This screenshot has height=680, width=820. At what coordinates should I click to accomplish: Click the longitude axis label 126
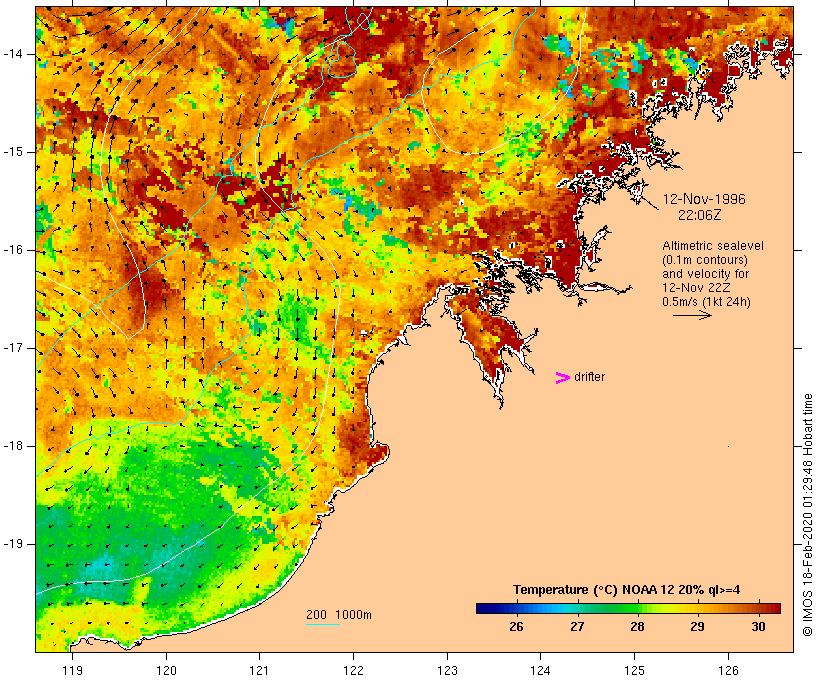pyautogui.click(x=728, y=670)
